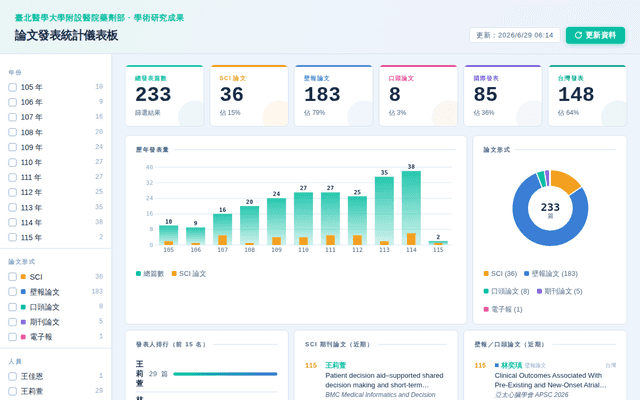
Task: Click the 台灣 tag on poster entry
Action: click(x=611, y=365)
